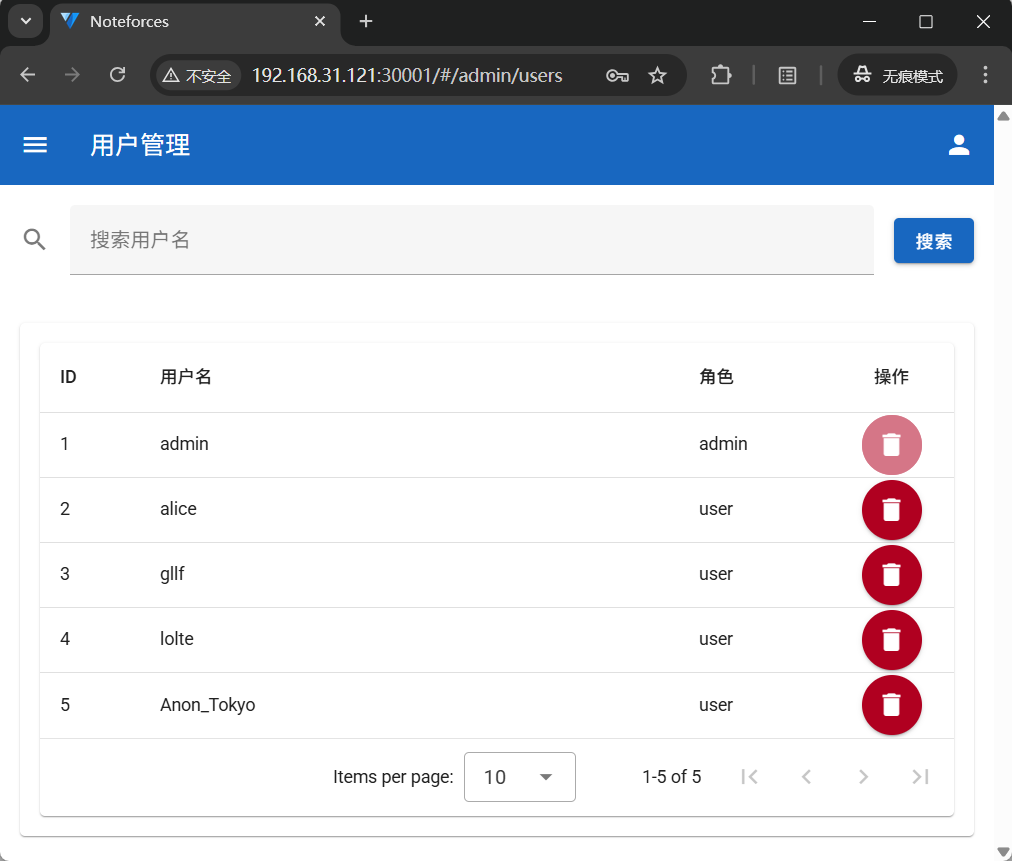Viewport: 1012px width, 861px height.
Task: Open the hamburger navigation menu
Action: 35,145
